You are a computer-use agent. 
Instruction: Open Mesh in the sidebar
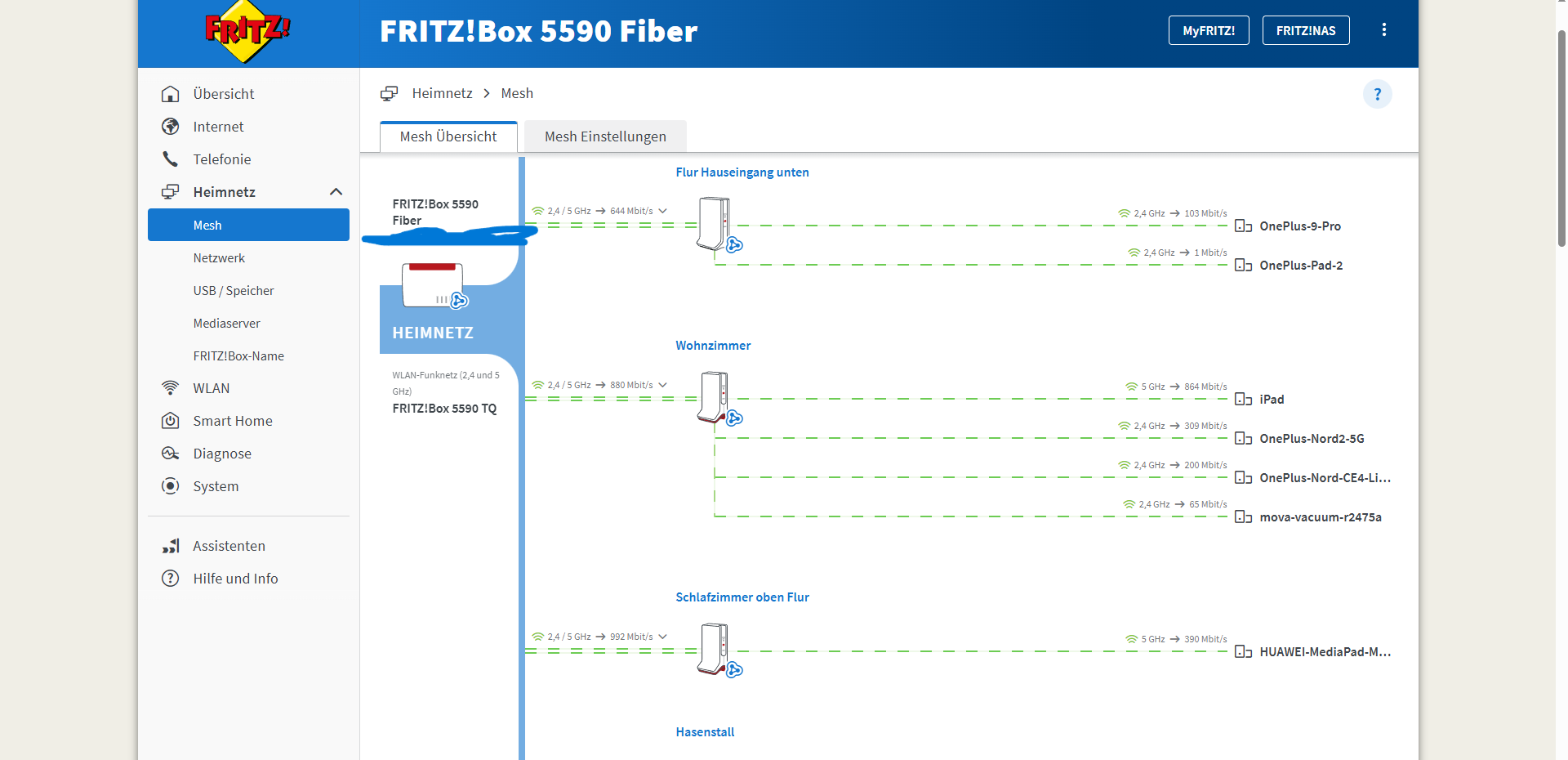point(248,225)
